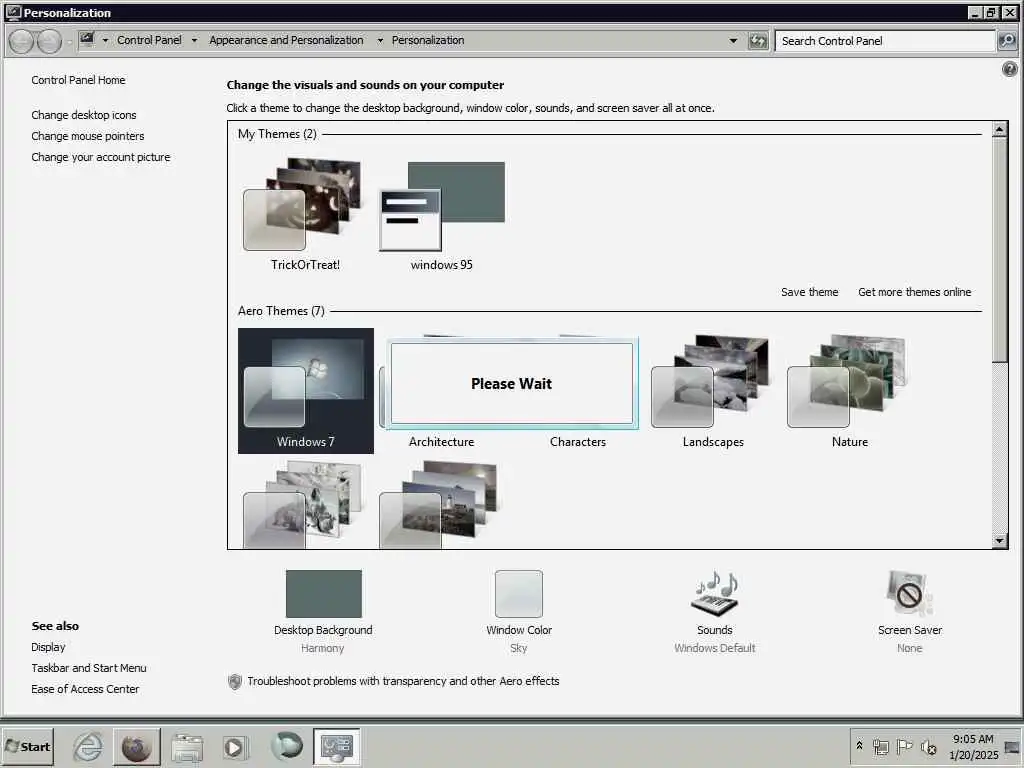The height and width of the screenshot is (768, 1024).
Task: Open address bar history dropdown
Action: tap(733, 40)
